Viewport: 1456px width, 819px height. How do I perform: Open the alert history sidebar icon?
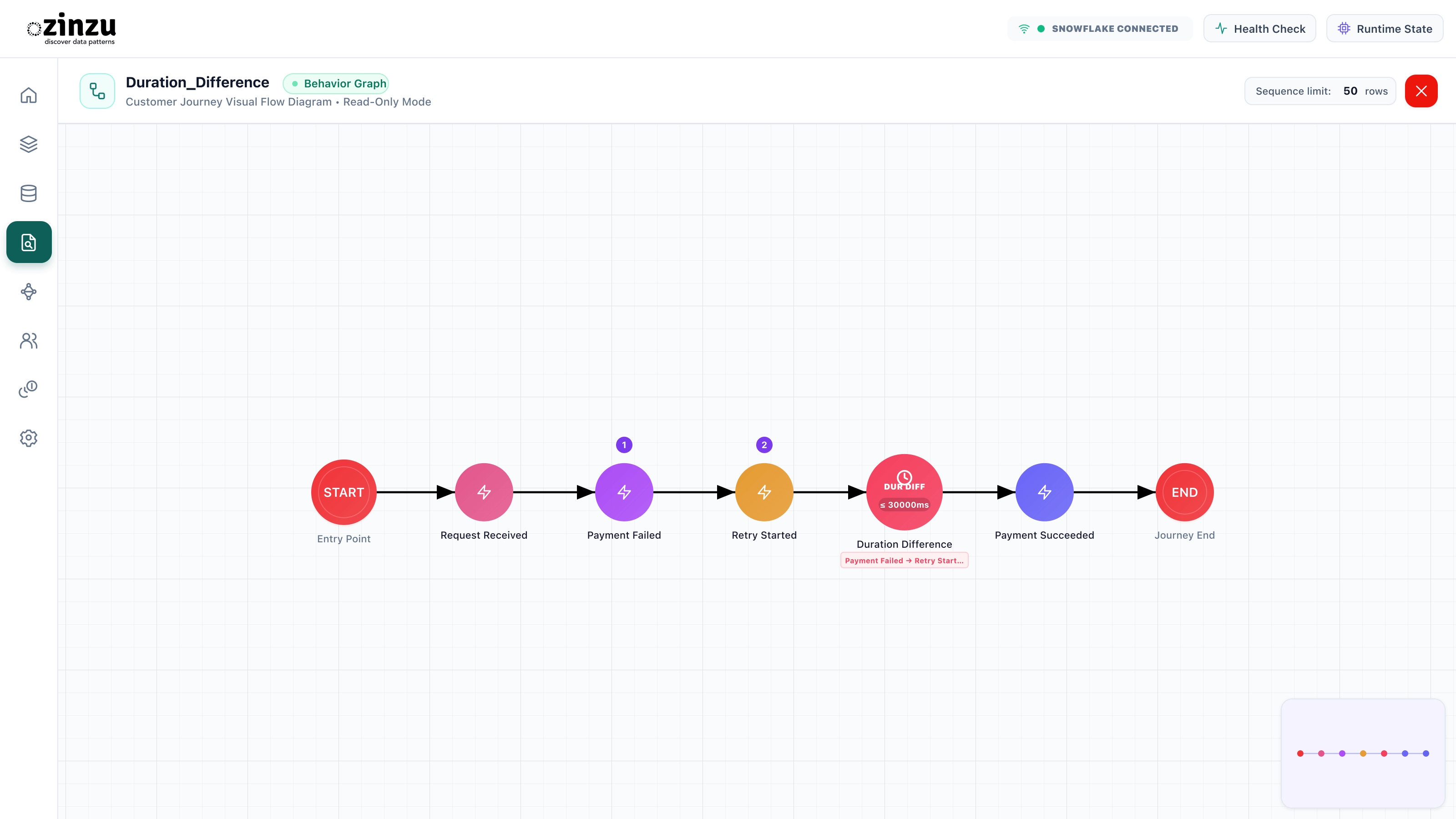[x=29, y=389]
